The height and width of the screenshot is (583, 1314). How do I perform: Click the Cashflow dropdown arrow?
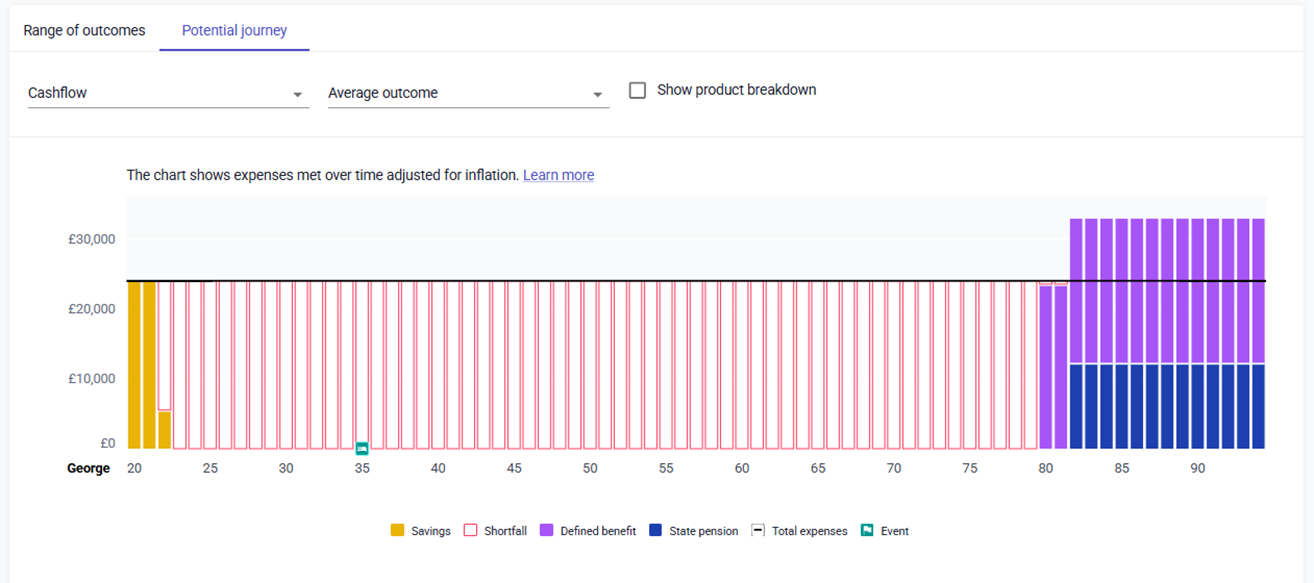click(297, 94)
